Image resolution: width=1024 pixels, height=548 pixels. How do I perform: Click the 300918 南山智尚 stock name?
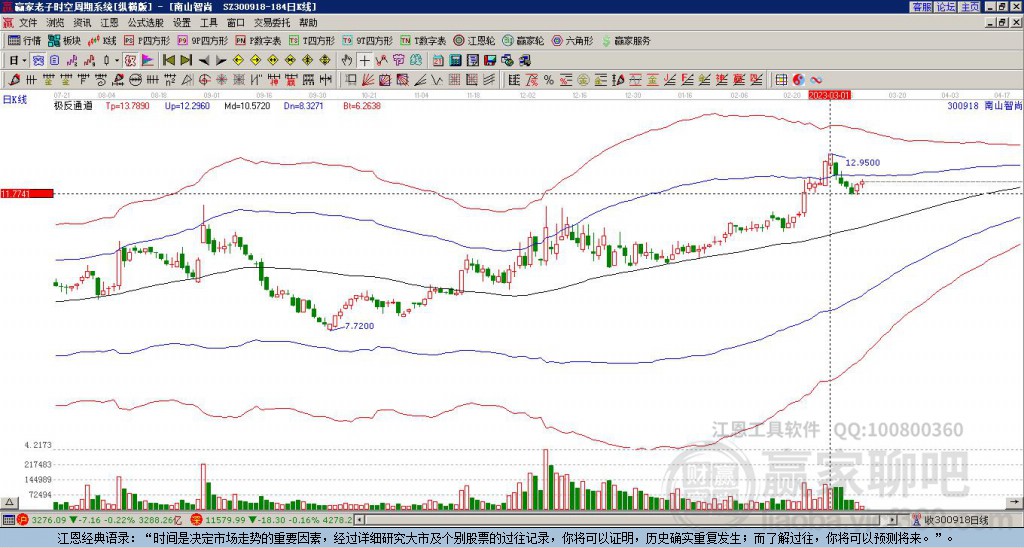(985, 105)
